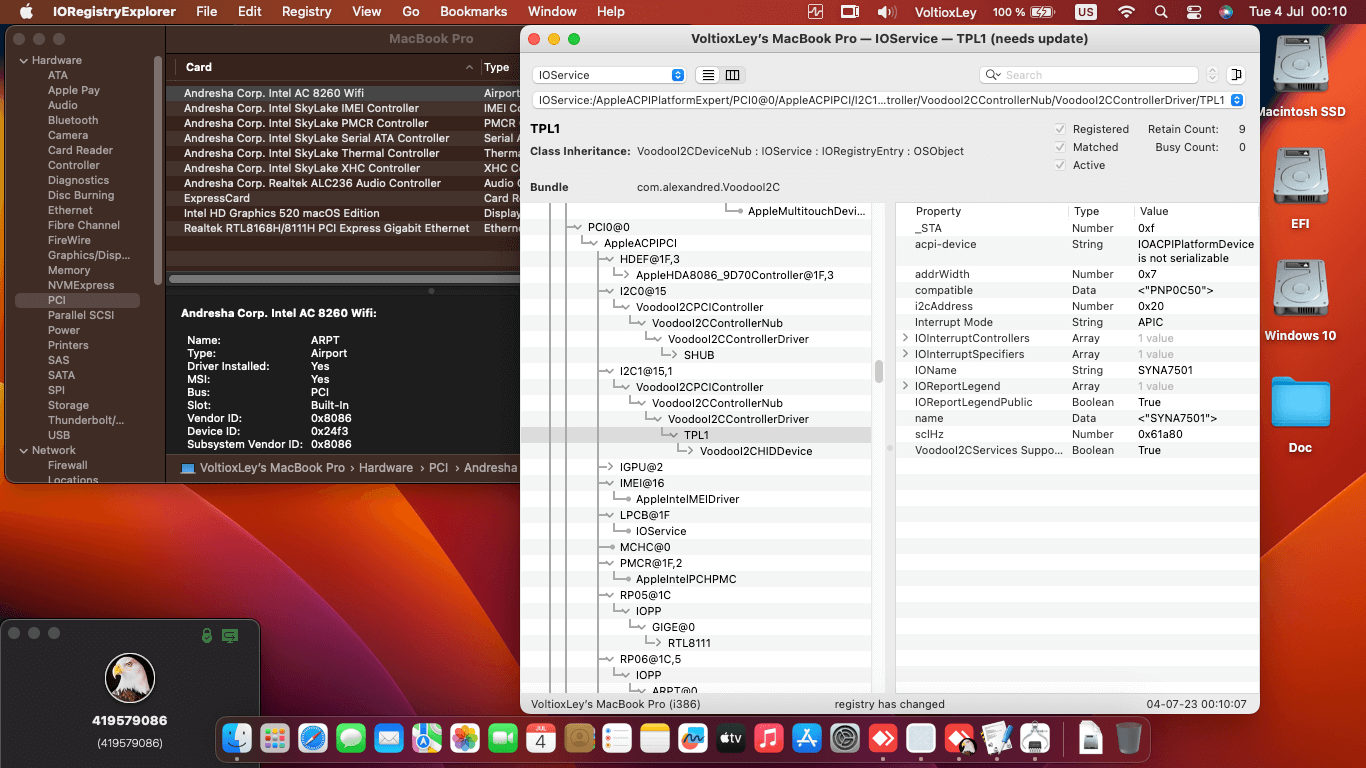1366x768 pixels.
Task: Toggle the Active checkbox
Action: (1060, 165)
